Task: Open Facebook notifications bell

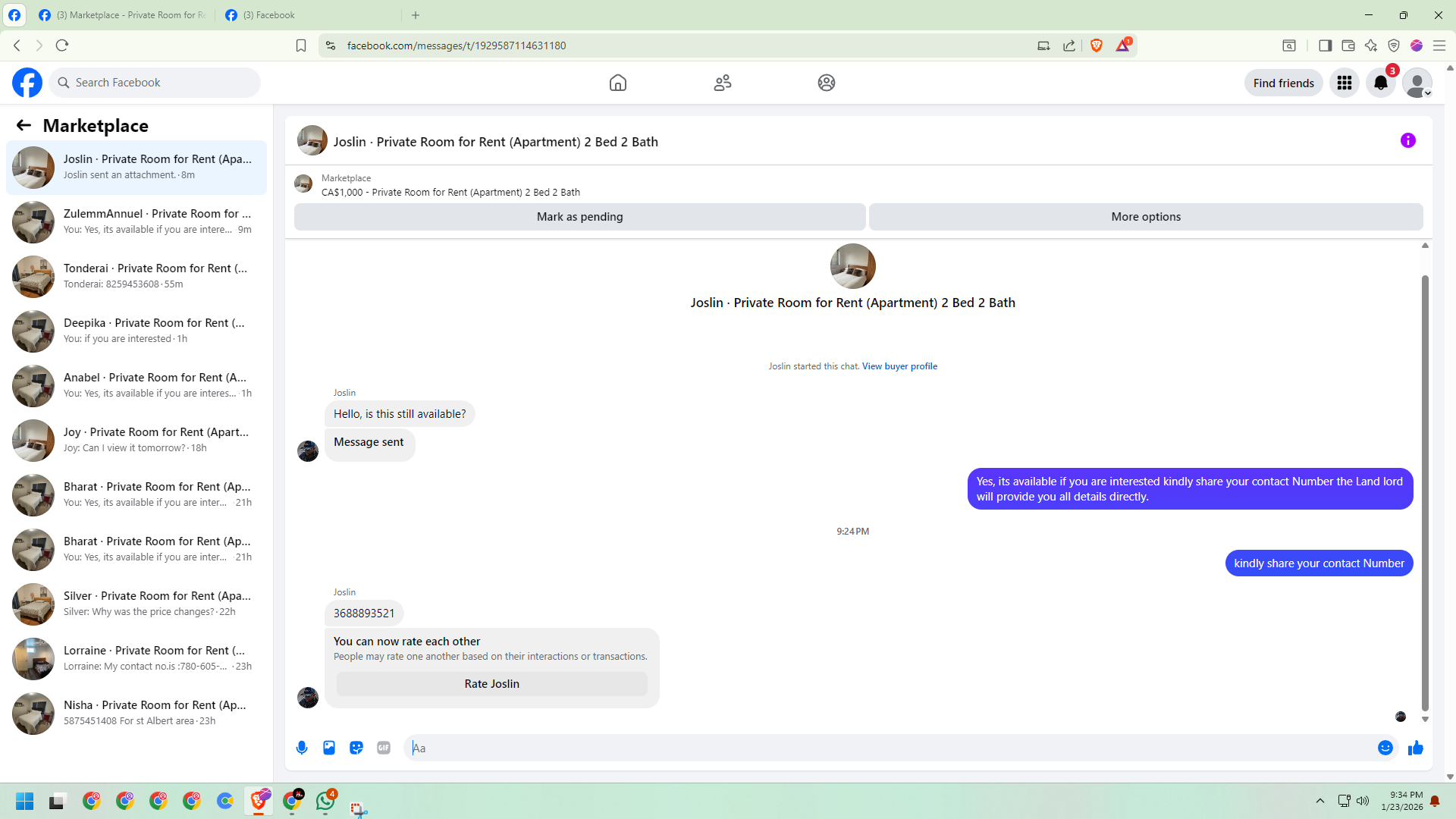Action: 1380,83
